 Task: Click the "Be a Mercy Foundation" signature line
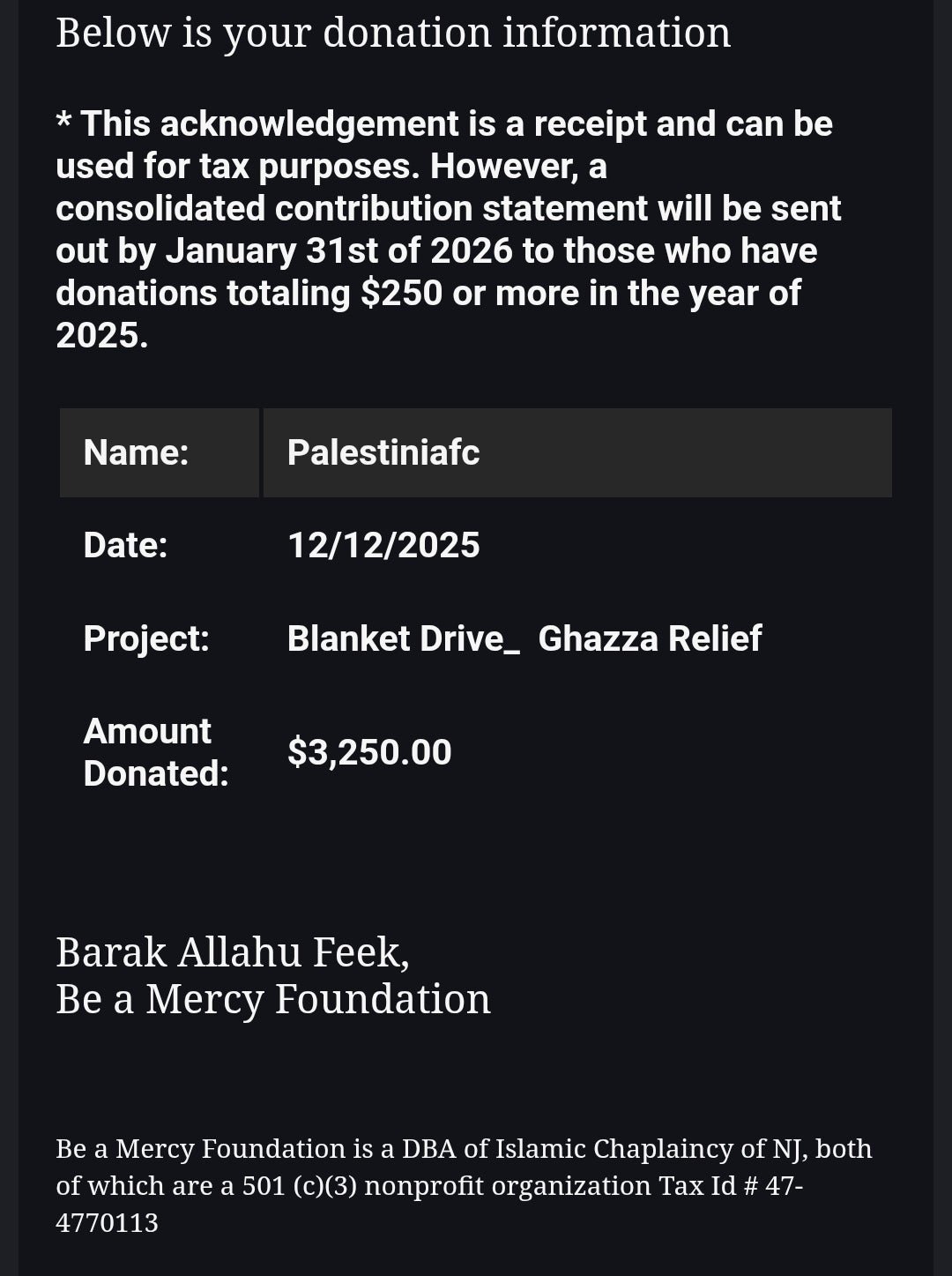click(x=273, y=999)
